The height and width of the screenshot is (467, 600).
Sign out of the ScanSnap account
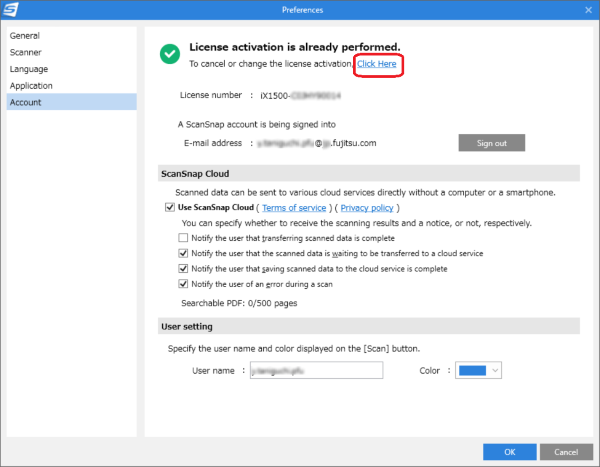492,143
